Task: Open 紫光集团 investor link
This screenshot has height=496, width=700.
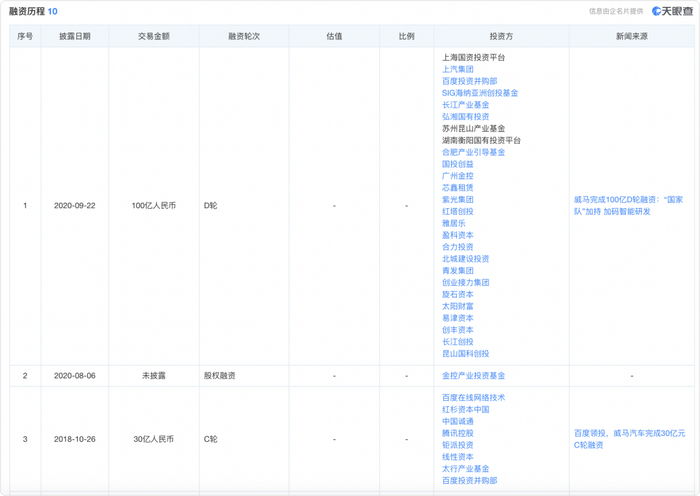Action: (458, 200)
